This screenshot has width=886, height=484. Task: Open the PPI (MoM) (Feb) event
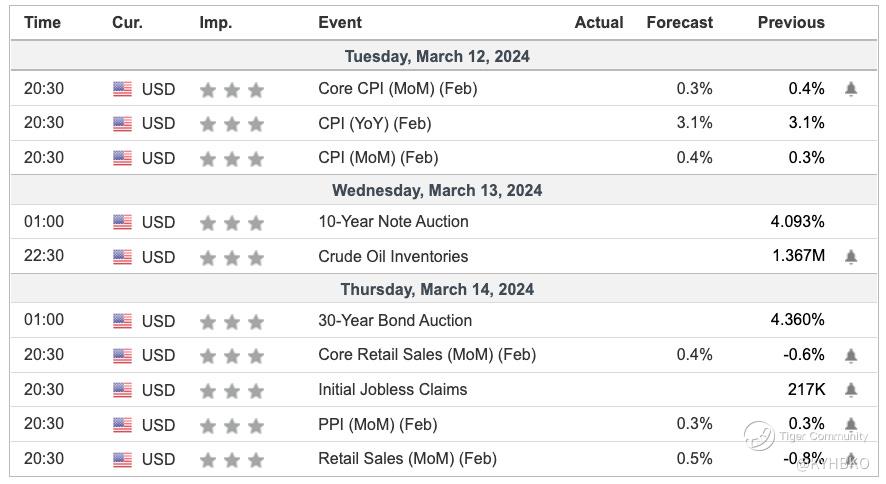[377, 424]
